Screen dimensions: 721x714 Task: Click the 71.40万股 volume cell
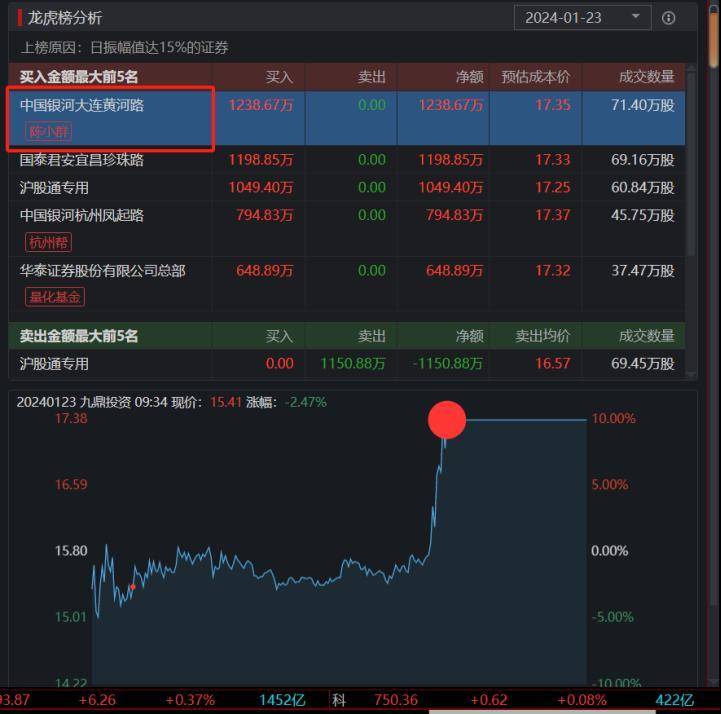click(x=643, y=105)
